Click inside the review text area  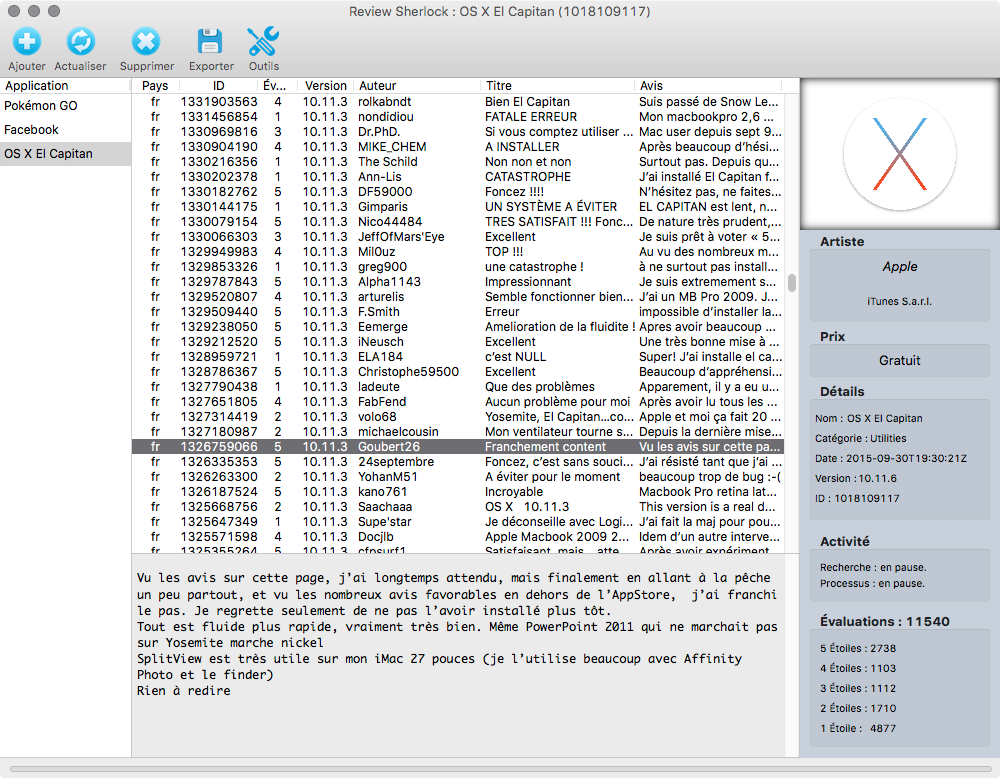tap(458, 656)
